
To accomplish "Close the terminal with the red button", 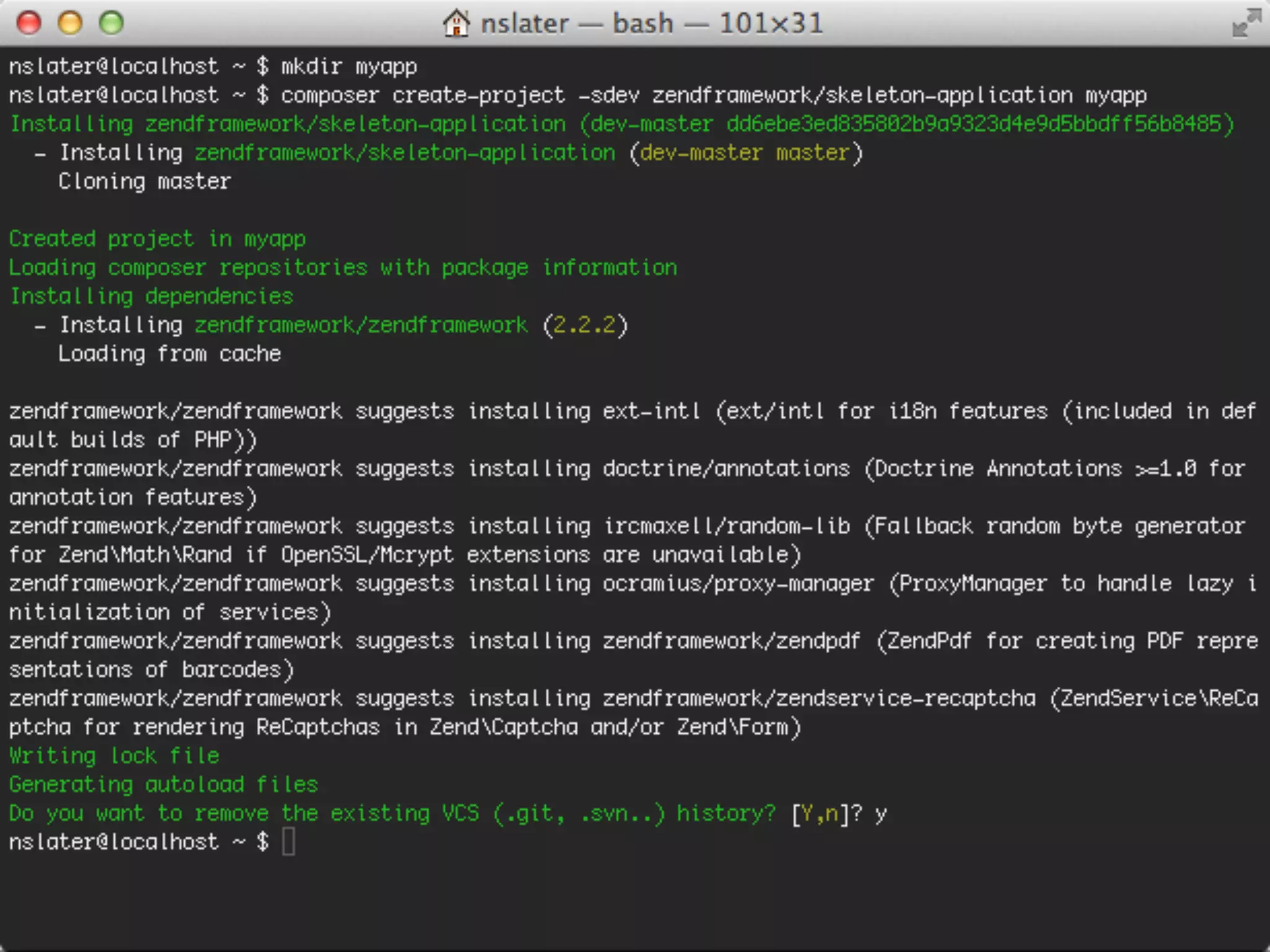I will (x=29, y=24).
